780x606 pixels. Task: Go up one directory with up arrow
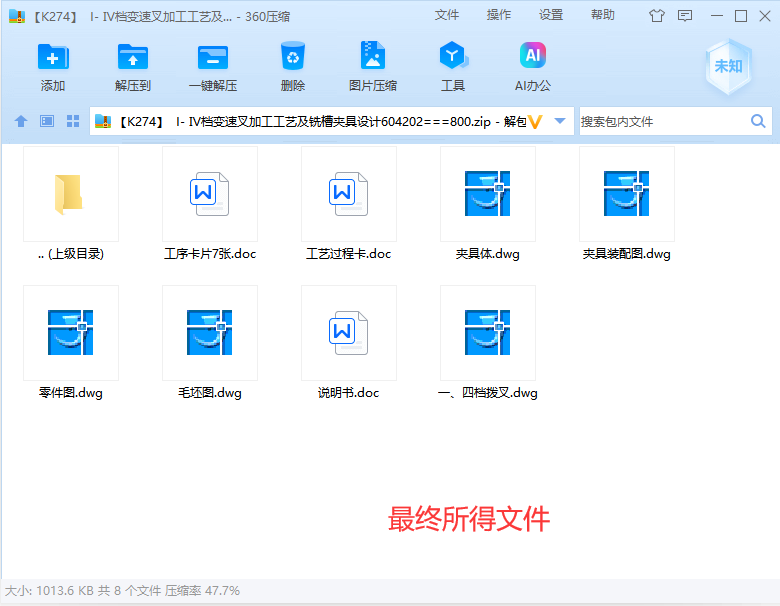(21, 121)
